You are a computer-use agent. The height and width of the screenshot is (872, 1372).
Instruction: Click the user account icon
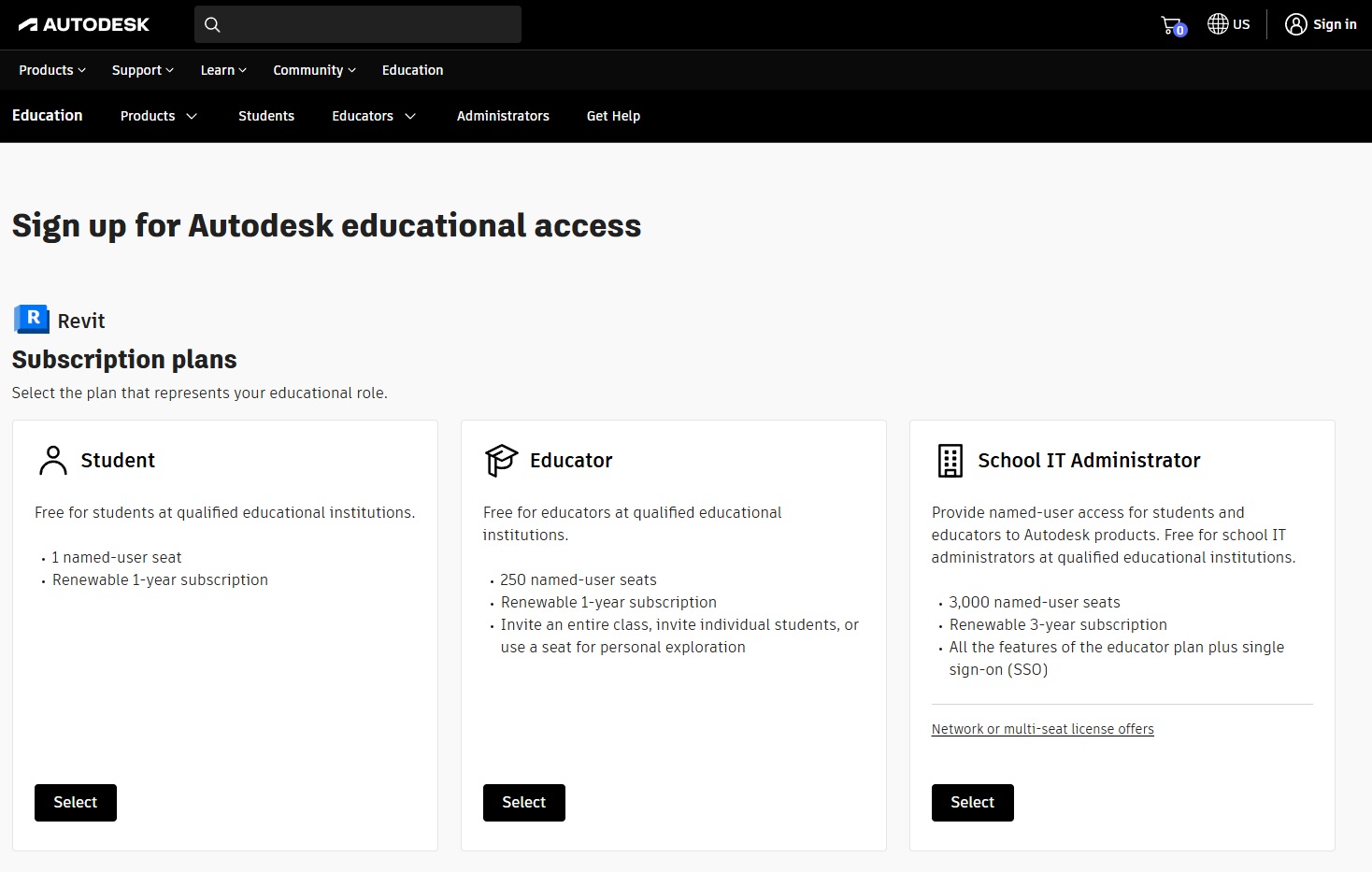pos(1295,24)
